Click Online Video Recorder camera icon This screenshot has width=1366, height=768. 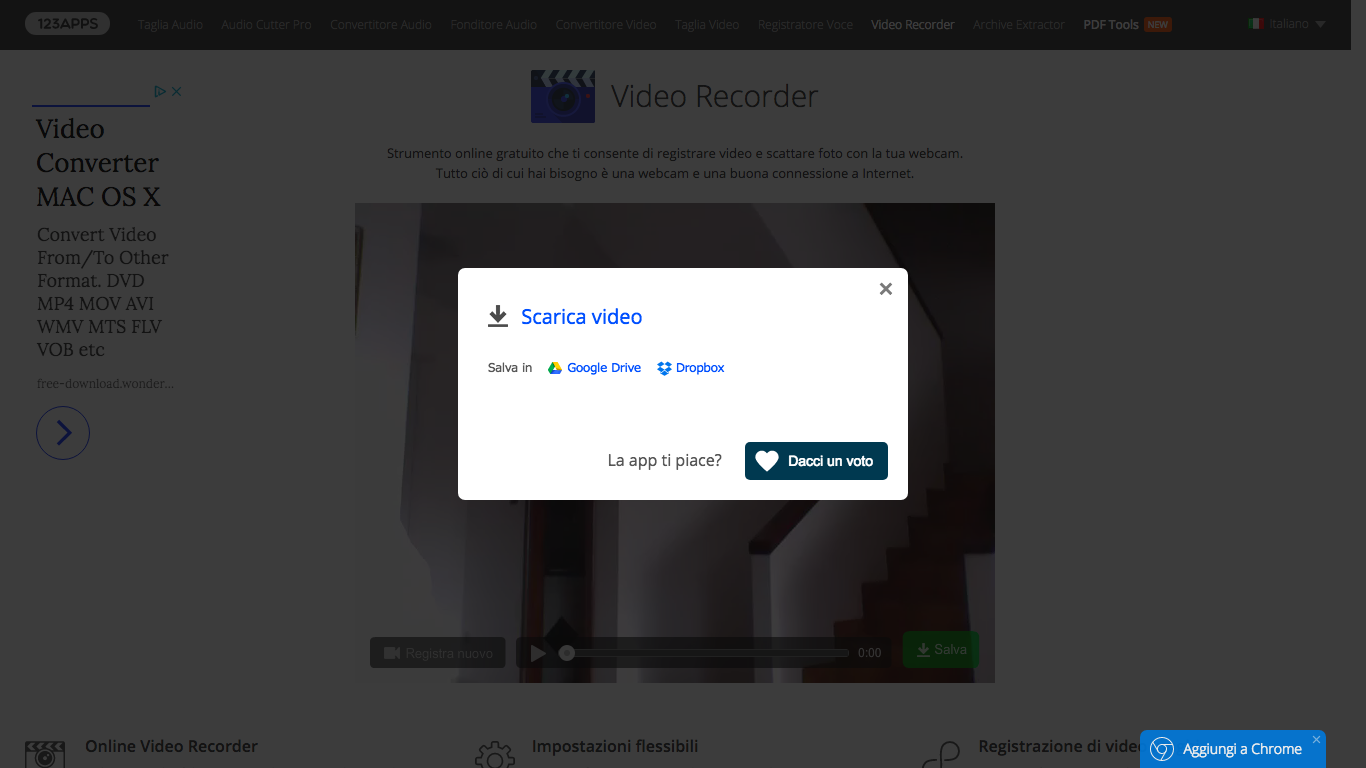[45, 754]
